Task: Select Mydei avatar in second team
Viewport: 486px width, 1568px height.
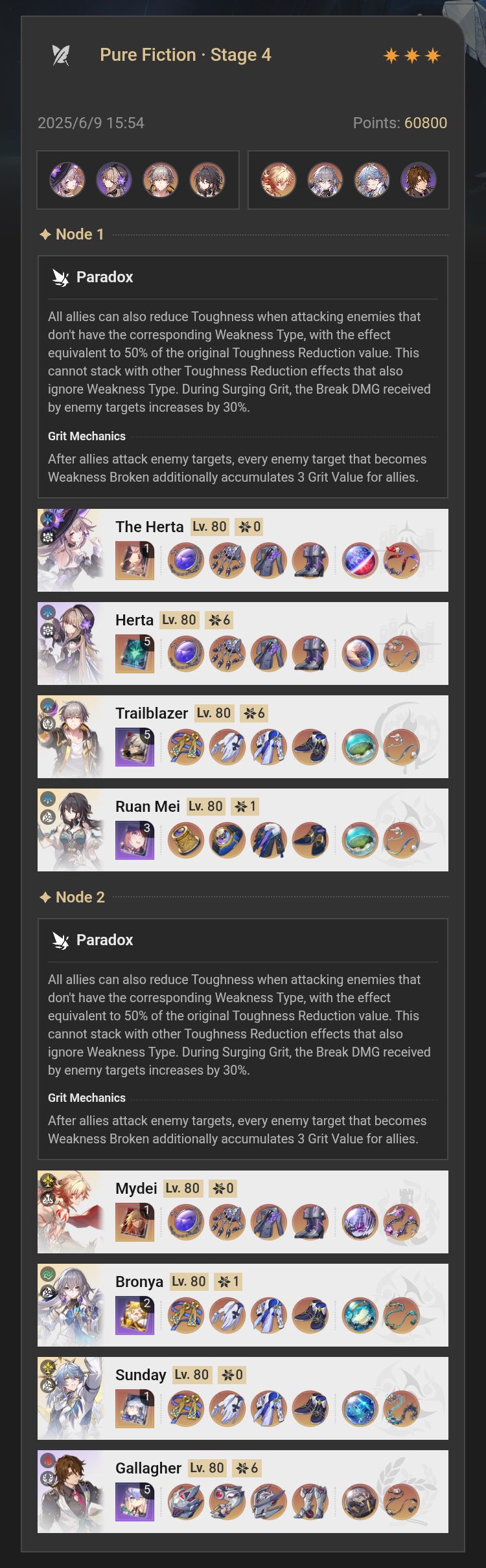Action: (x=279, y=180)
